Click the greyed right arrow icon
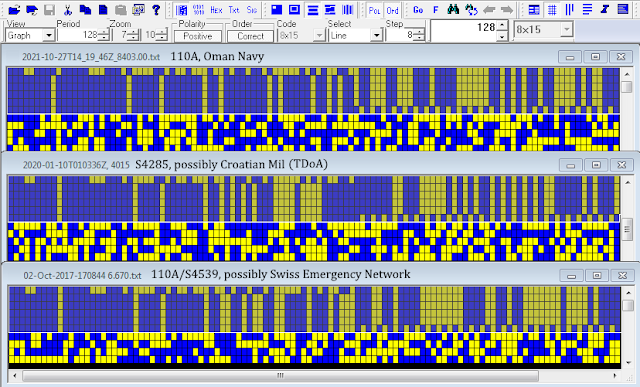This screenshot has width=640, height=387. click(x=507, y=10)
